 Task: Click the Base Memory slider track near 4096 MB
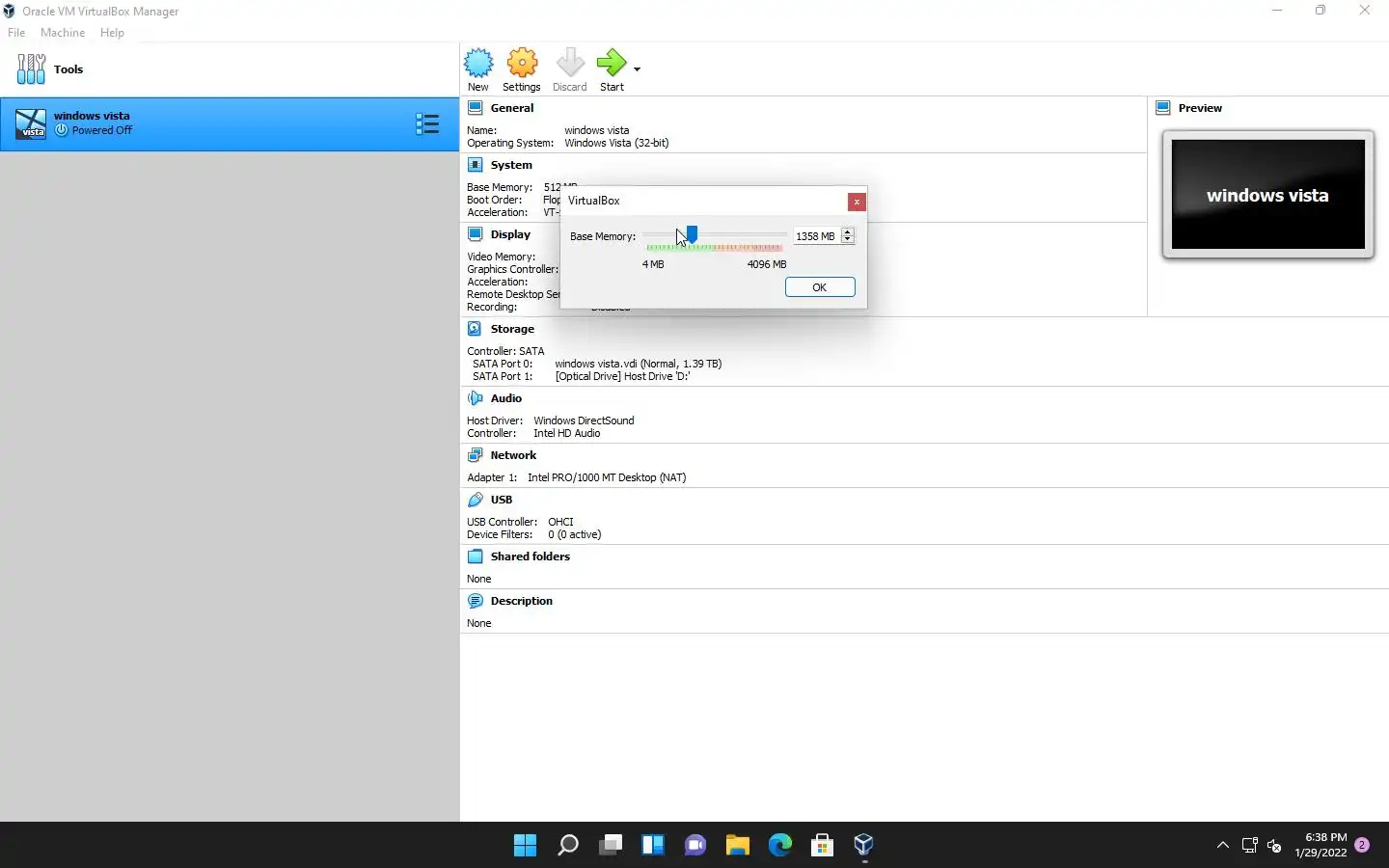pyautogui.click(x=783, y=234)
